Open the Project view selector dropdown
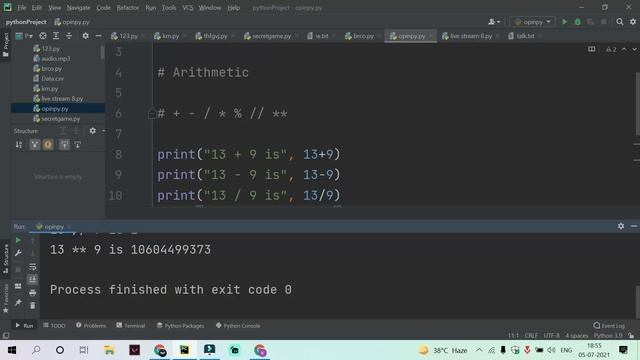 pos(24,36)
